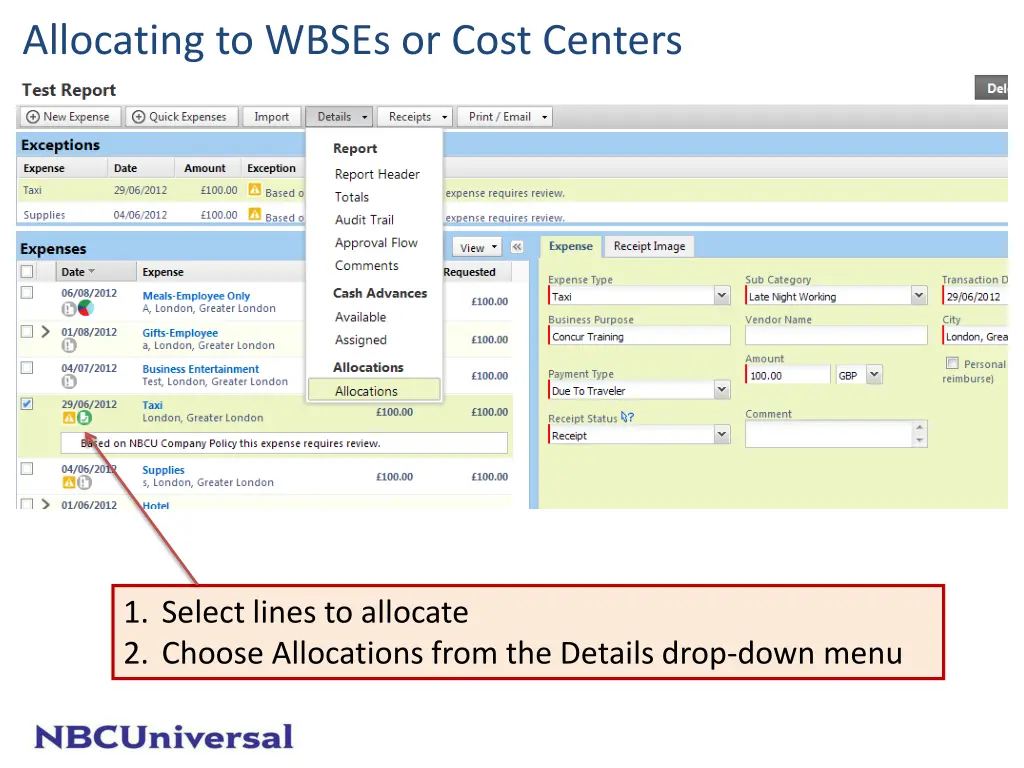Click the Comment box scroll-down arrow
This screenshot has height=768, width=1024.
[x=920, y=441]
